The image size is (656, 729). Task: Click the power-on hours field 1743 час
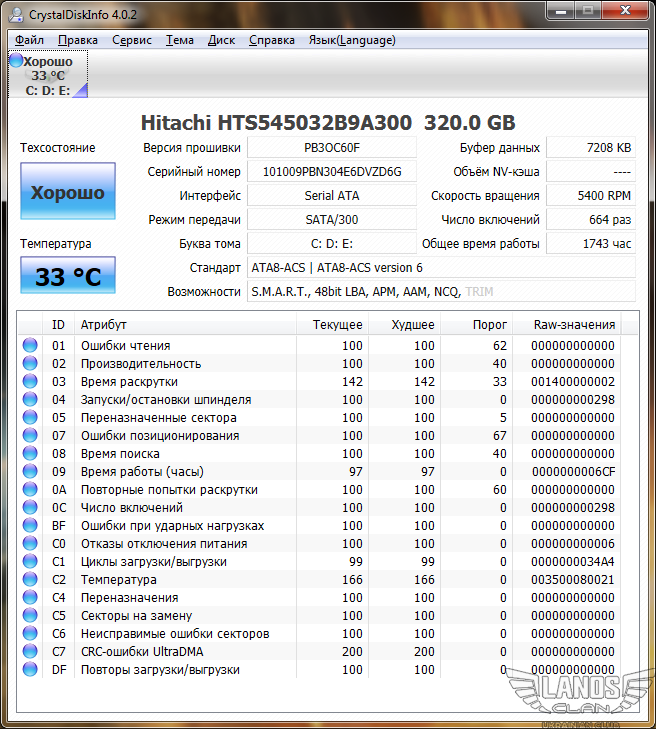point(591,244)
